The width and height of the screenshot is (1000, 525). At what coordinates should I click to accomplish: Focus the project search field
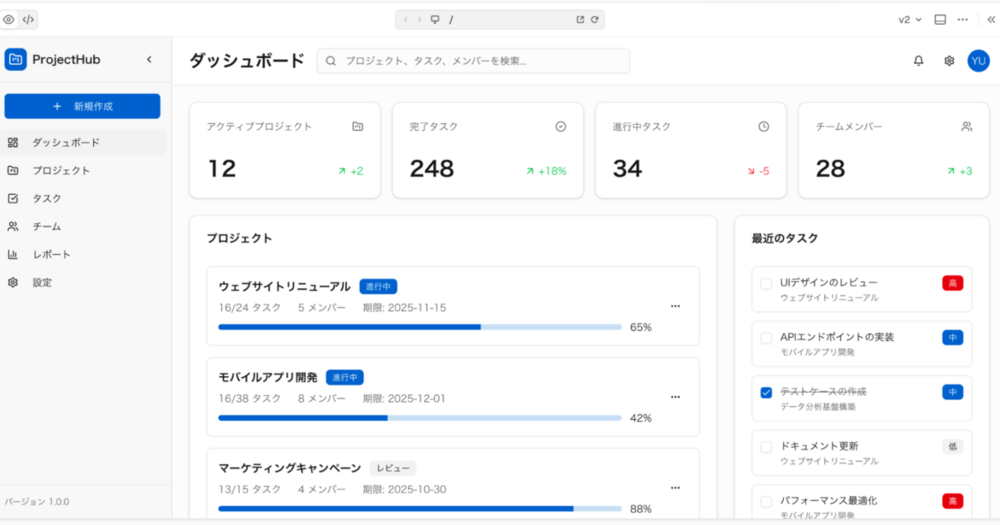pos(473,61)
